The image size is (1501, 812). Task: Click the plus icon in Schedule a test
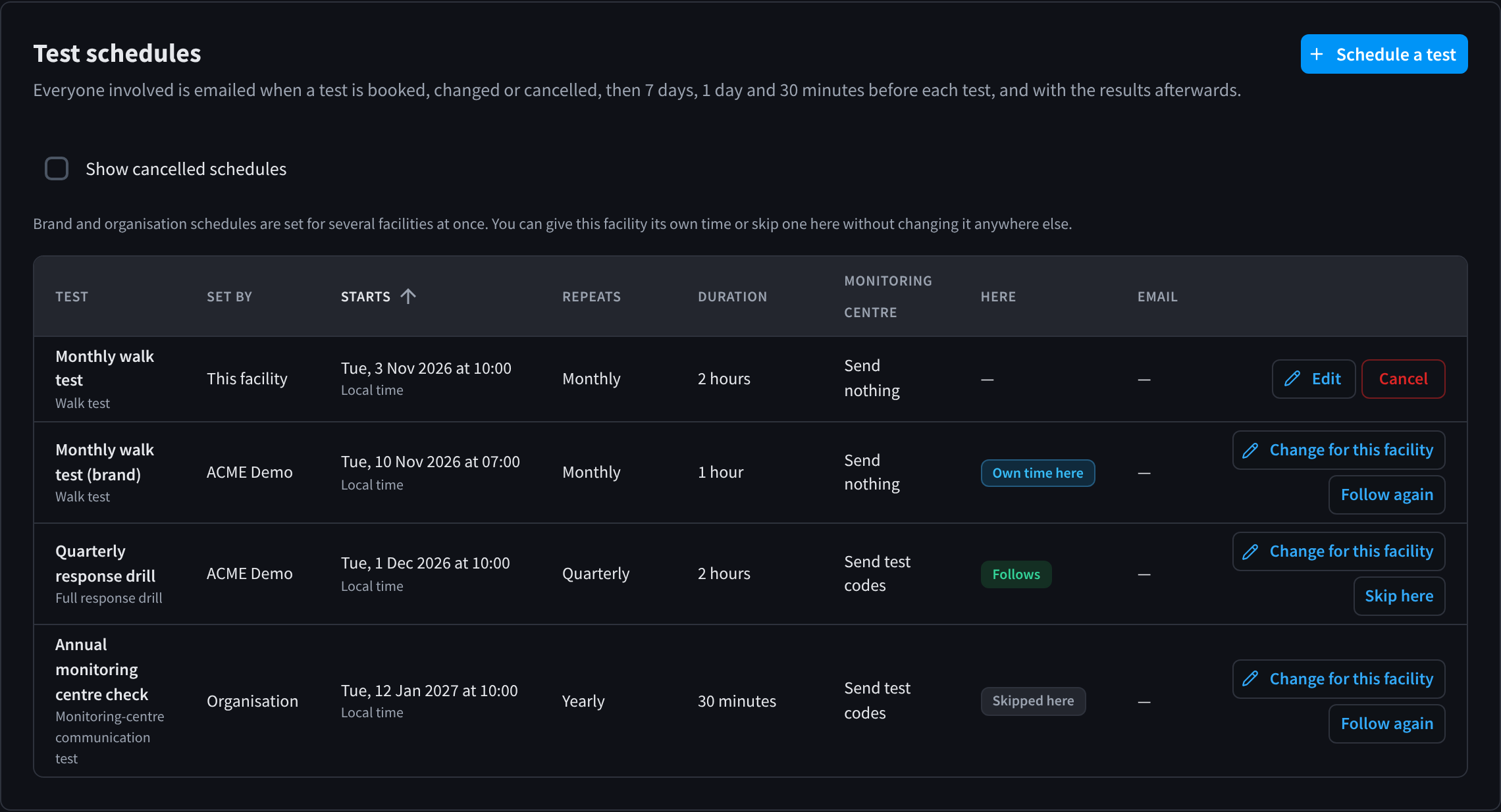click(x=1317, y=54)
